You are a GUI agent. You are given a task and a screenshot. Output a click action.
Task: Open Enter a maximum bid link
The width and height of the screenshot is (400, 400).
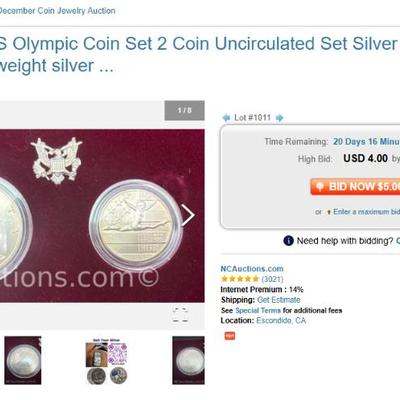pyautogui.click(x=366, y=212)
